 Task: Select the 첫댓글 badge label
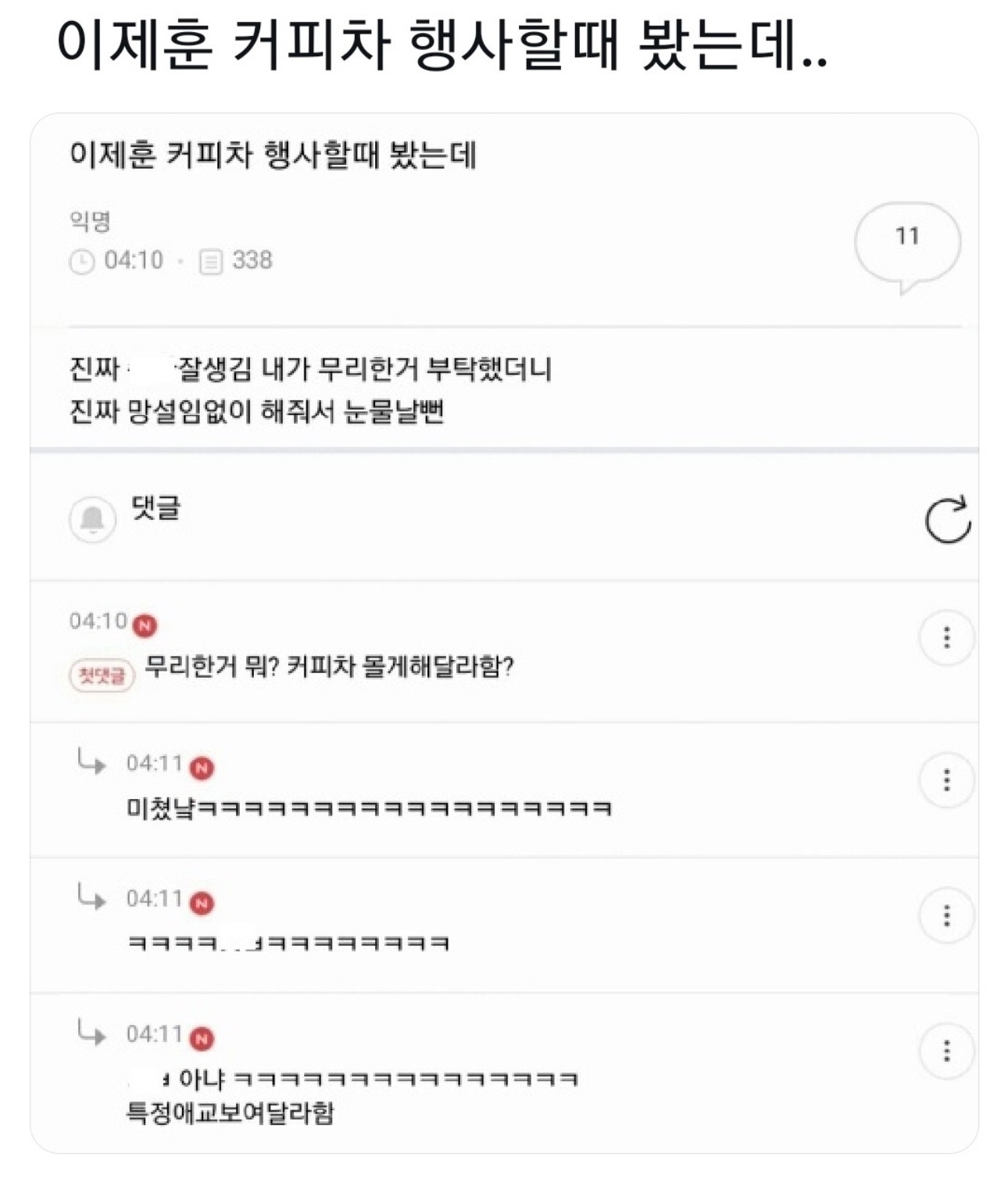(x=102, y=675)
